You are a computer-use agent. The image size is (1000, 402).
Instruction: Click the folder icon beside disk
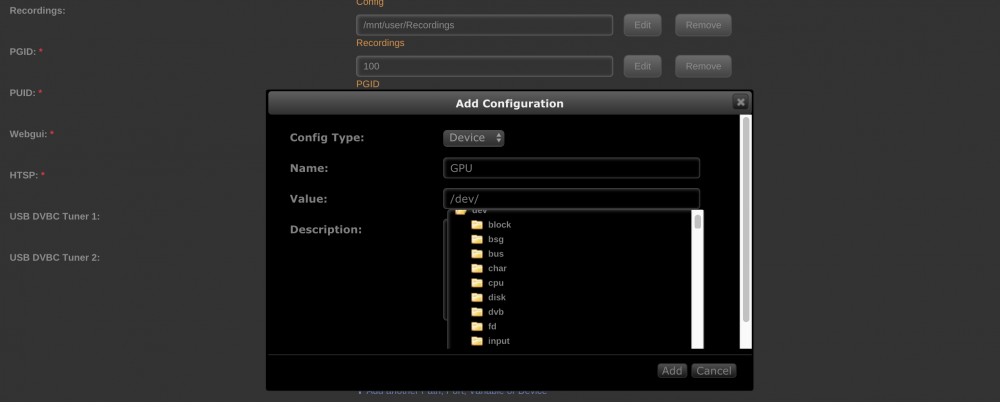476,297
